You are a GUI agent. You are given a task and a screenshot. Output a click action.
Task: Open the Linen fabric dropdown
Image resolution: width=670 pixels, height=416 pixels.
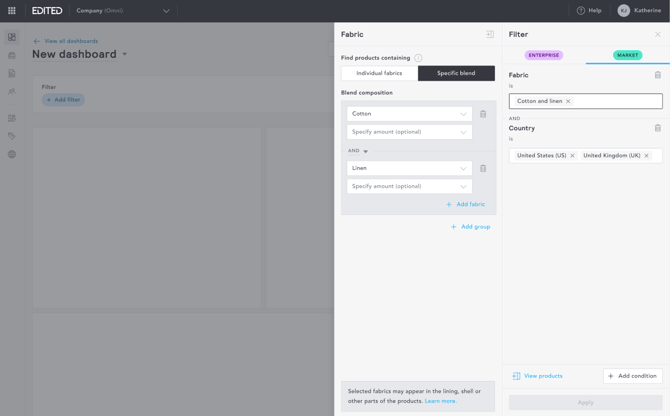click(x=409, y=168)
